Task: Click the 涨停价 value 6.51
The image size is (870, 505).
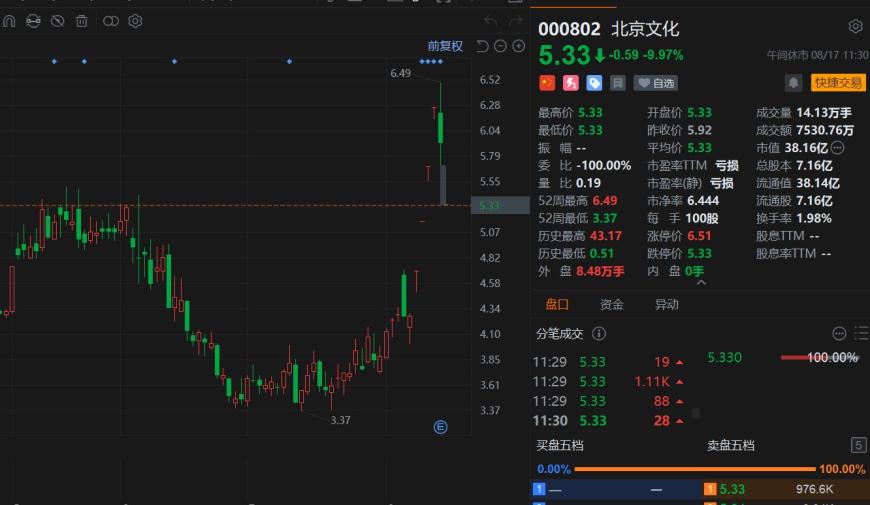Action: click(699, 236)
